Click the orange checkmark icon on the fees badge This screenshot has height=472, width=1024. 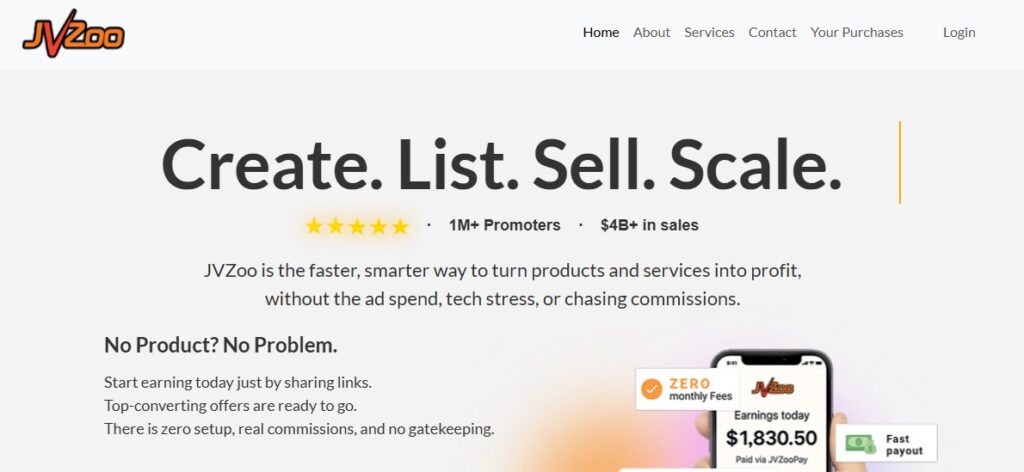(652, 389)
